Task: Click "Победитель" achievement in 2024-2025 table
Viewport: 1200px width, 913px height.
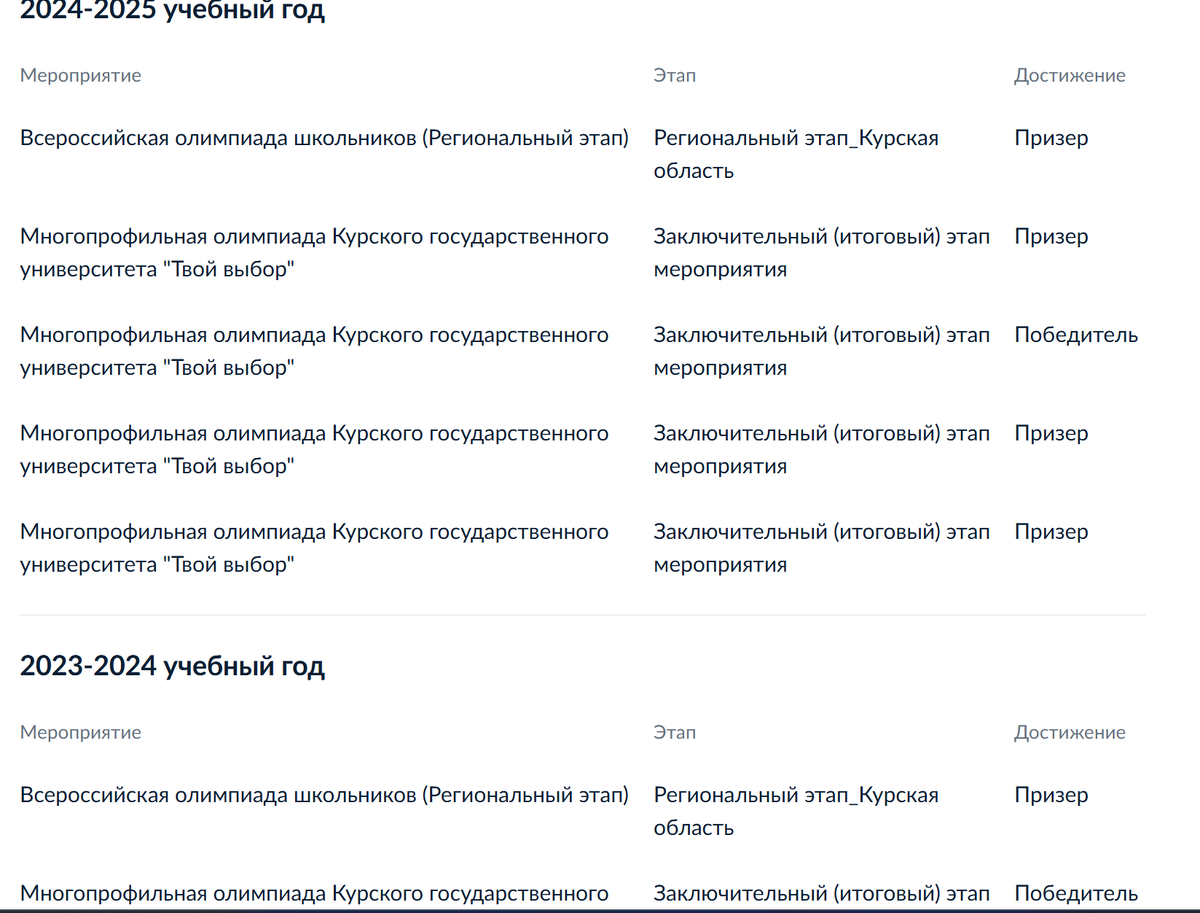Action: click(x=1076, y=335)
